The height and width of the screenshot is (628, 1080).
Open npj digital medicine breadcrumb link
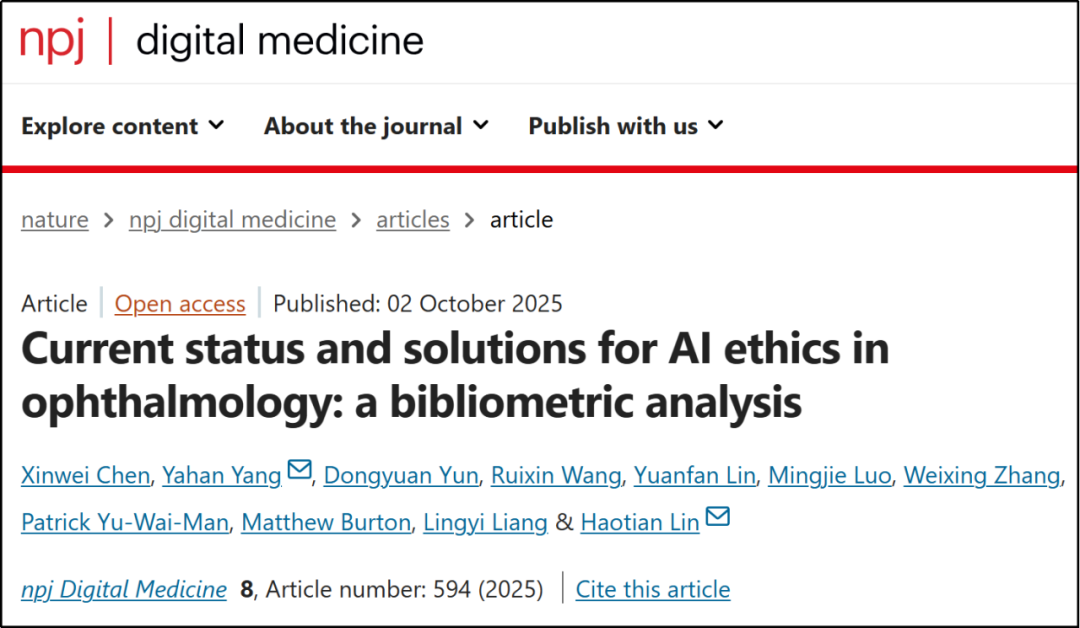point(232,220)
